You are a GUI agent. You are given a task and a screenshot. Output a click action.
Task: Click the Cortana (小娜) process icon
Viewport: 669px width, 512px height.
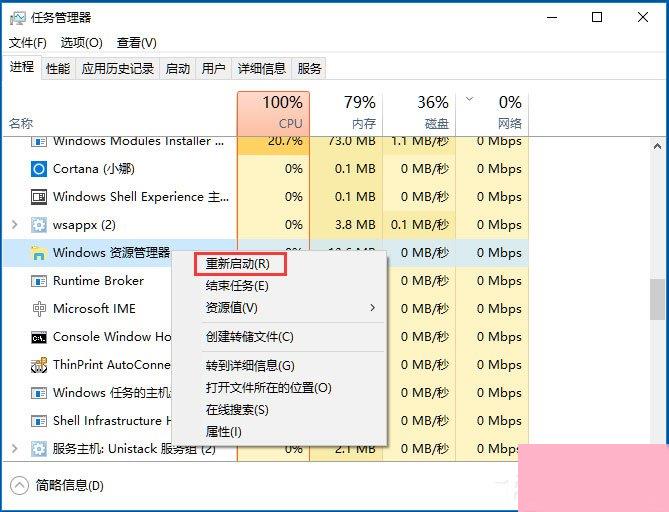click(39, 169)
